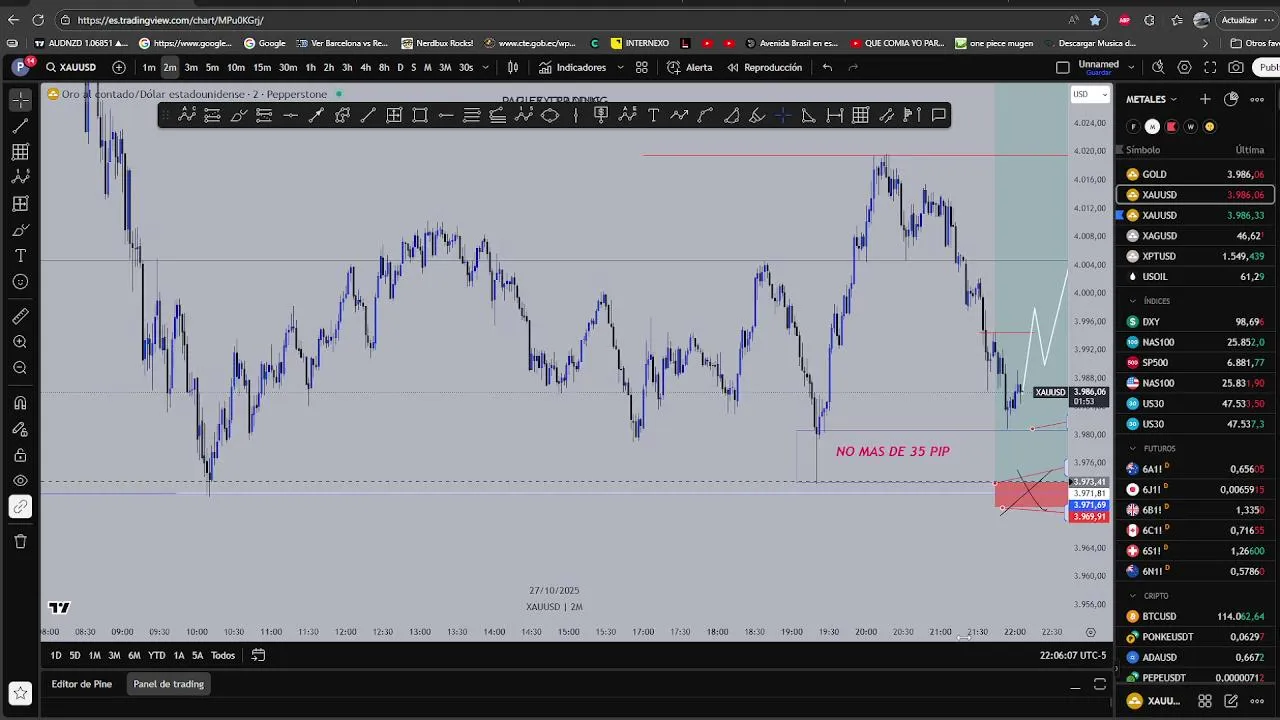Maximize the bottom panel icon
This screenshot has width=1280, height=720.
1100,684
